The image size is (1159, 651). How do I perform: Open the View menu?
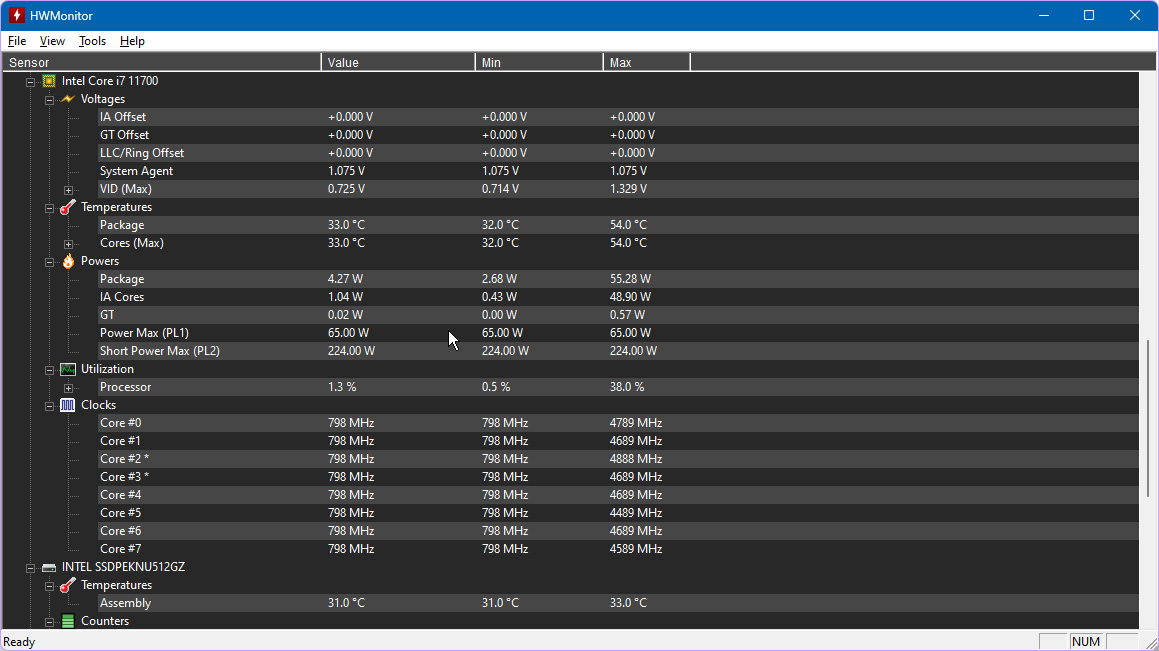[x=52, y=41]
